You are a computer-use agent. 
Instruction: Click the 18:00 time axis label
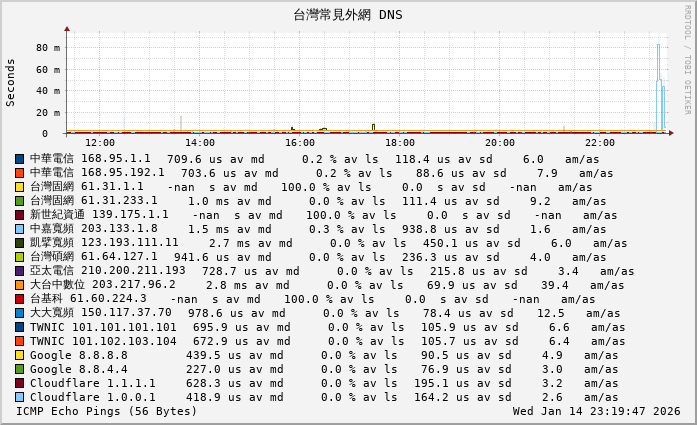click(387, 143)
